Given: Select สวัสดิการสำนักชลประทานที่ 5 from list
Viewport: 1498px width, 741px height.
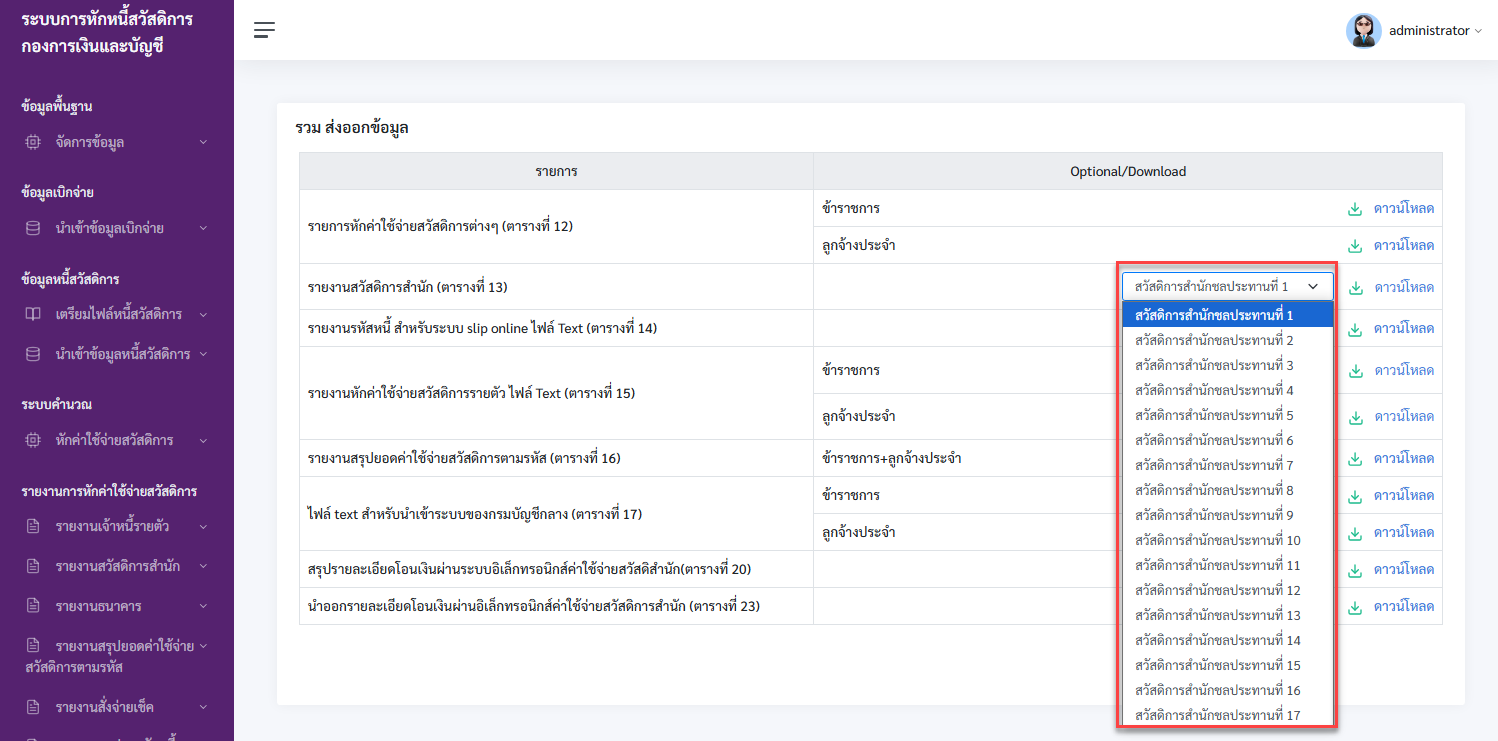Looking at the screenshot, I should coord(1227,415).
